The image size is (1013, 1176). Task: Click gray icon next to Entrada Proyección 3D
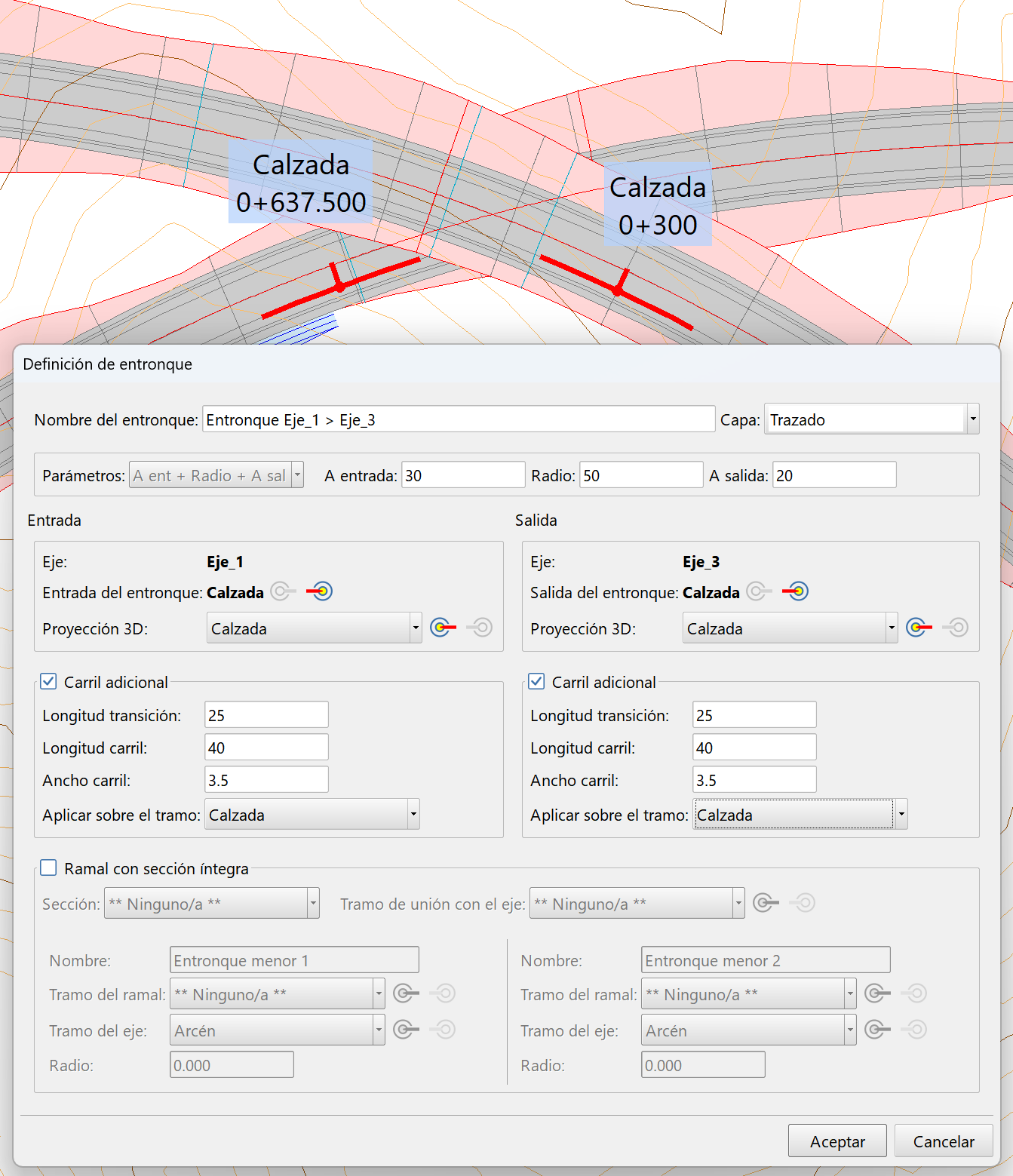[480, 628]
